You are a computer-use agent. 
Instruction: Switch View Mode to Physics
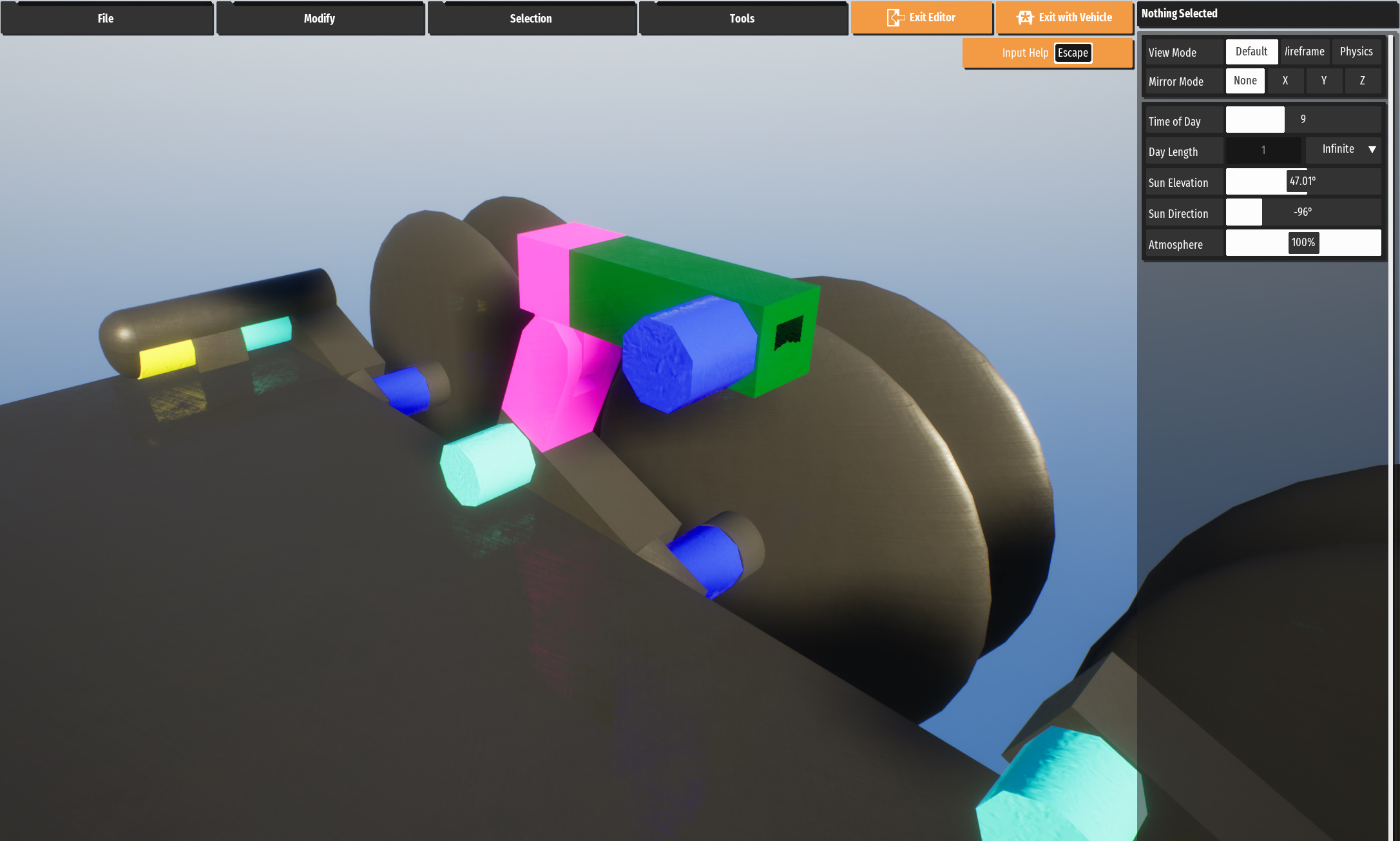(x=1356, y=52)
